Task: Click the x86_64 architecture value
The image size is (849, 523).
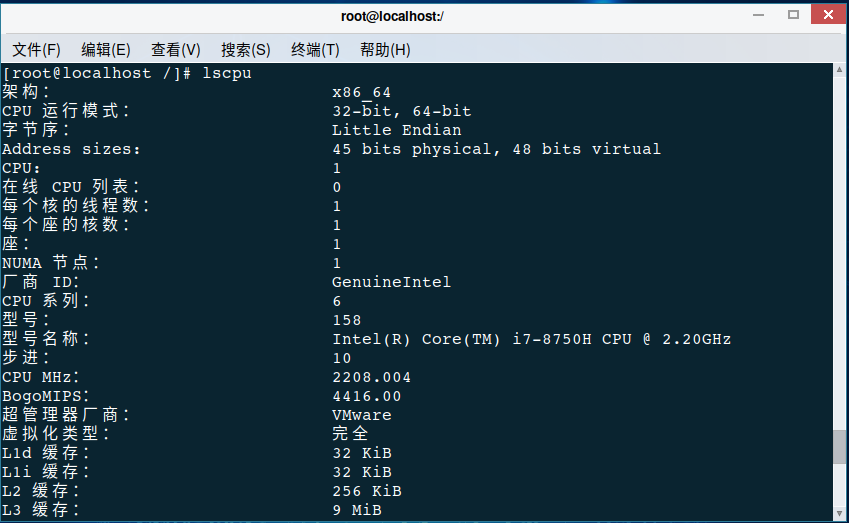Action: pyautogui.click(x=361, y=93)
